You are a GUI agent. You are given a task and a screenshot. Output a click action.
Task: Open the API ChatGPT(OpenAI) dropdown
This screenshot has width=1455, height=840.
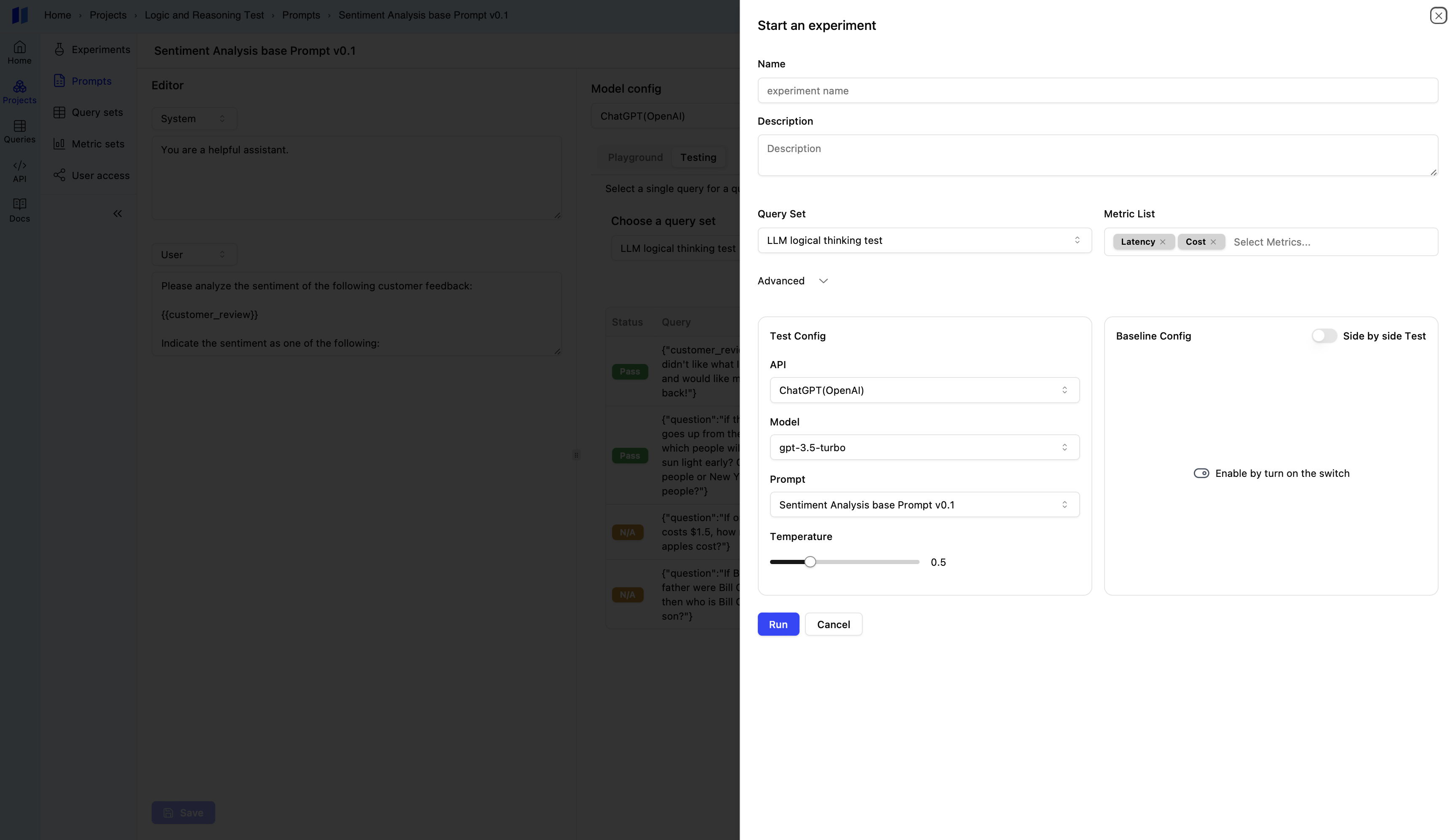pos(924,391)
